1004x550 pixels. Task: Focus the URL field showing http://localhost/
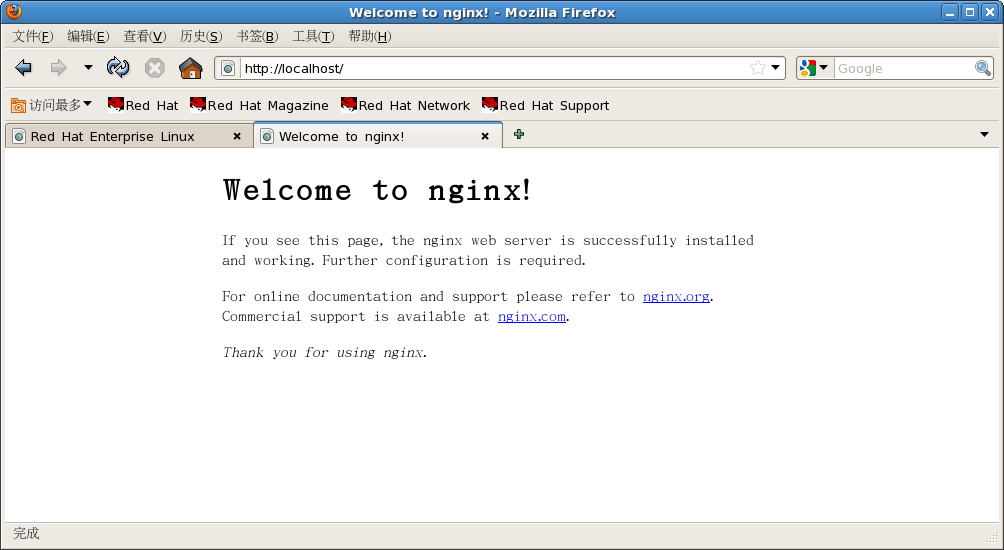(x=493, y=69)
